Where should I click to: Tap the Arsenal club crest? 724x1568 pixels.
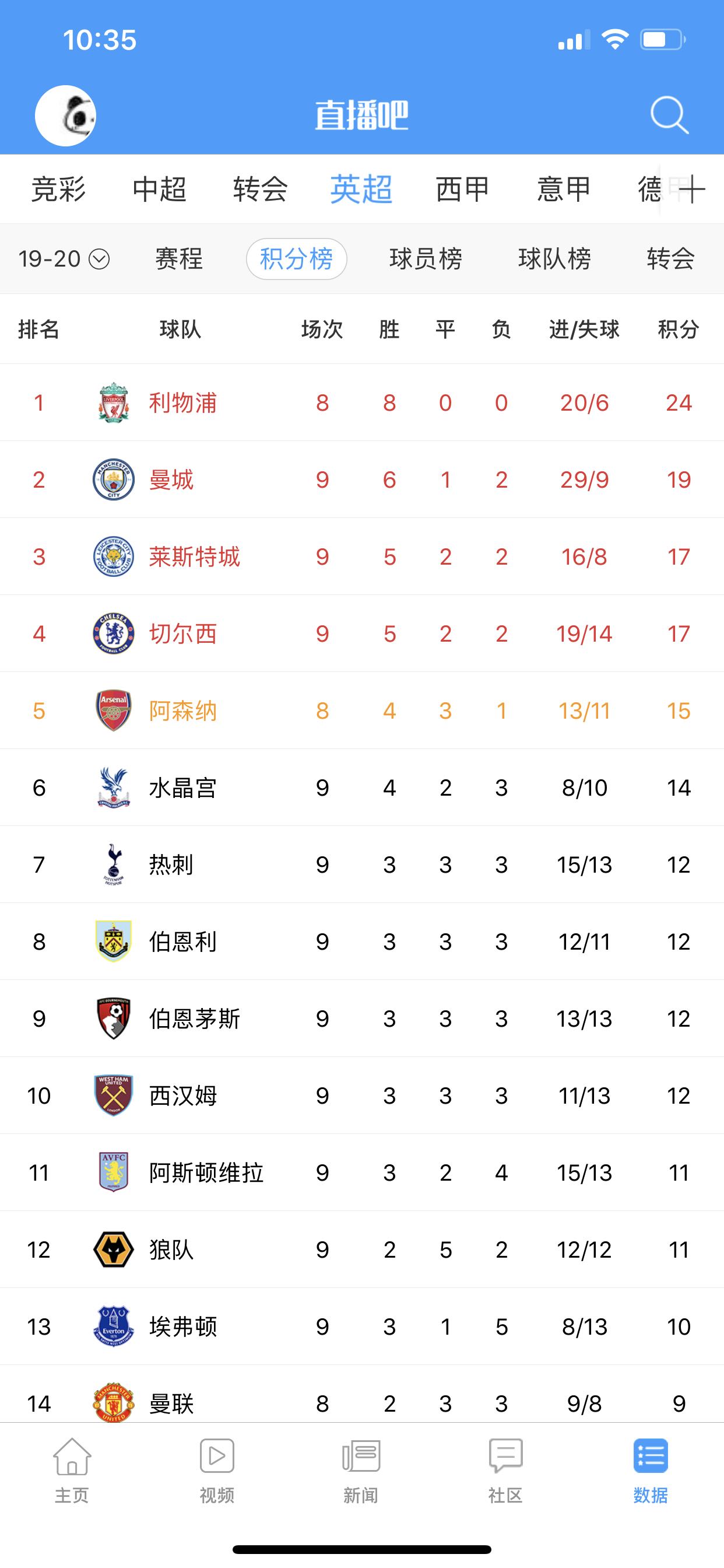tap(114, 710)
